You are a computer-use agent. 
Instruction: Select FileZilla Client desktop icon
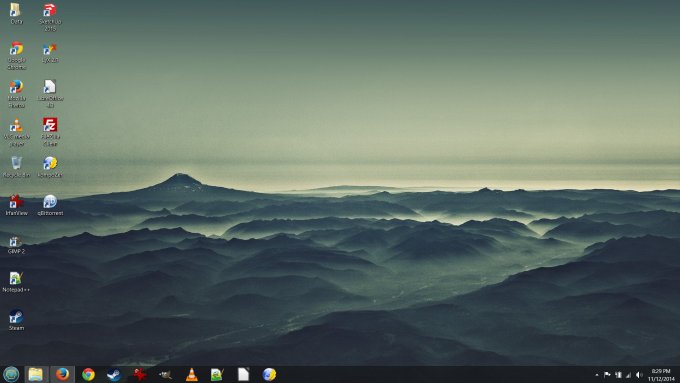pyautogui.click(x=50, y=132)
